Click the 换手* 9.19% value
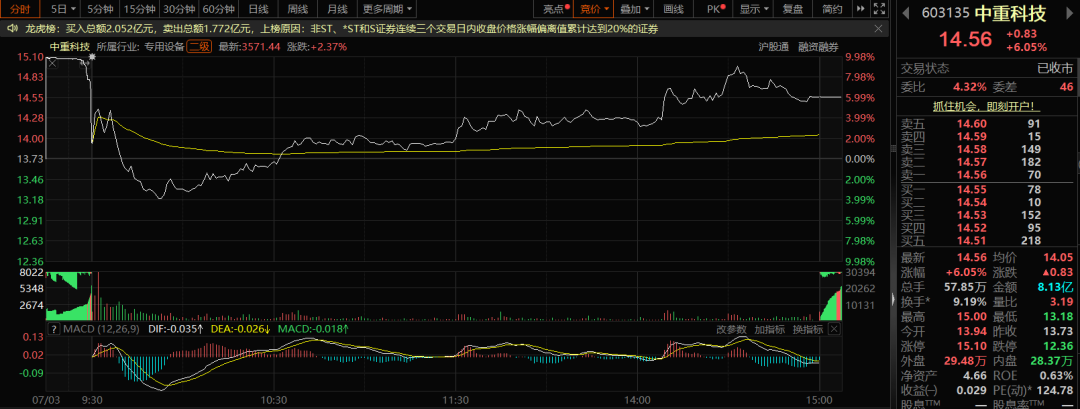The height and width of the screenshot is (409, 1080). pos(968,300)
